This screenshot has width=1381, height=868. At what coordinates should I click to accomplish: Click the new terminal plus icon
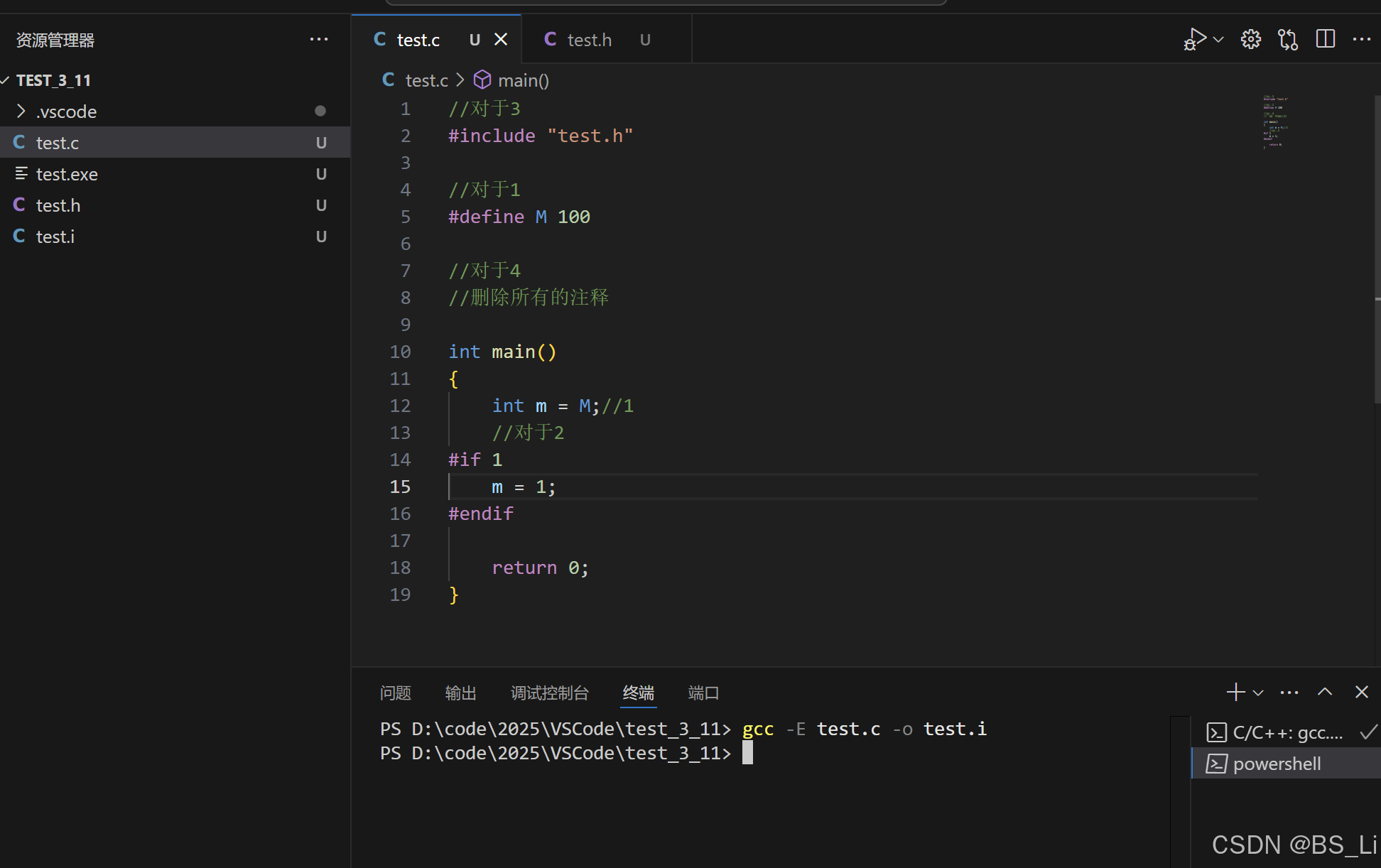coord(1235,692)
